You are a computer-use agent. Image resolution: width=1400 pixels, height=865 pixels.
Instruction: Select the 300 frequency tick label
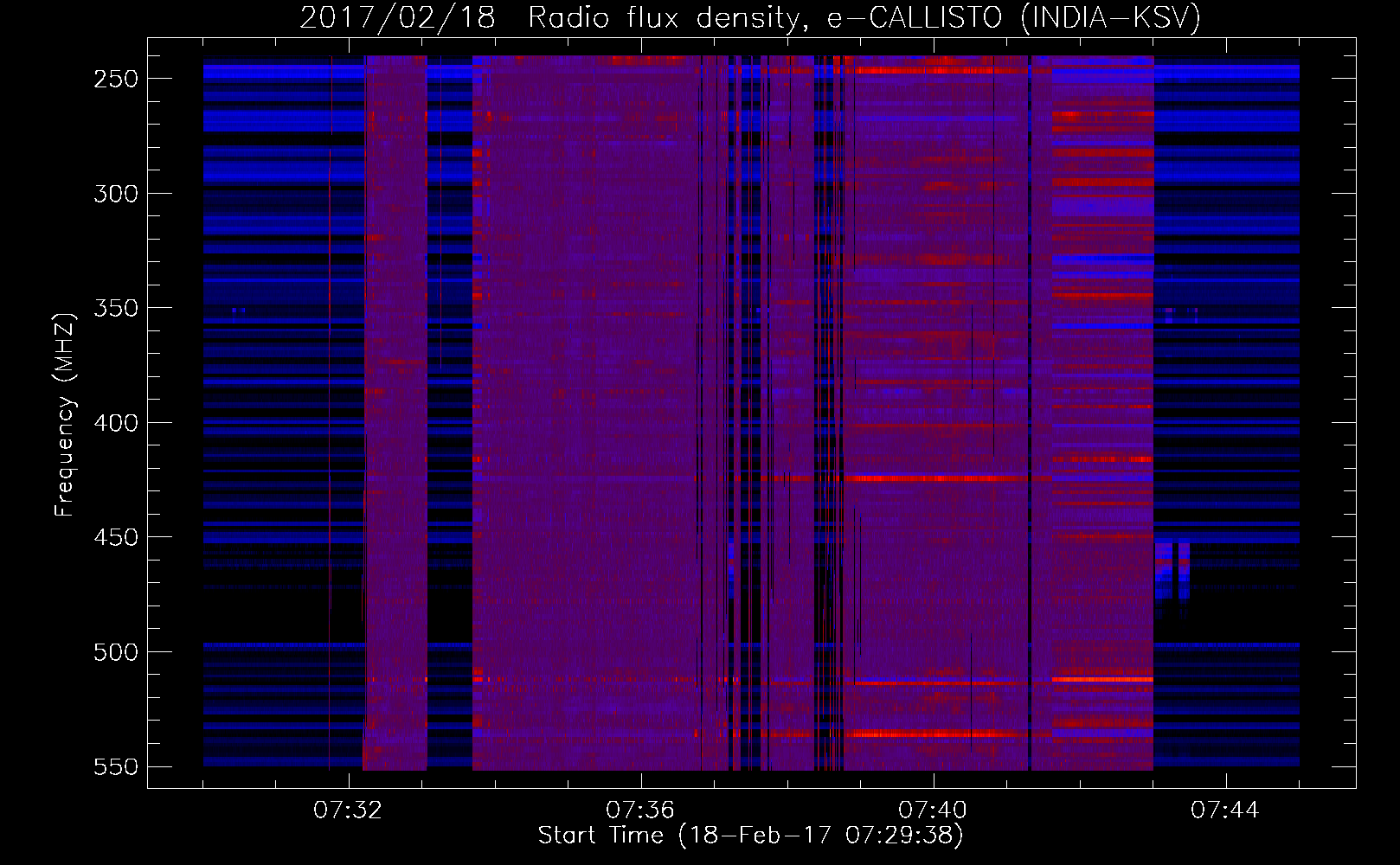pos(116,194)
